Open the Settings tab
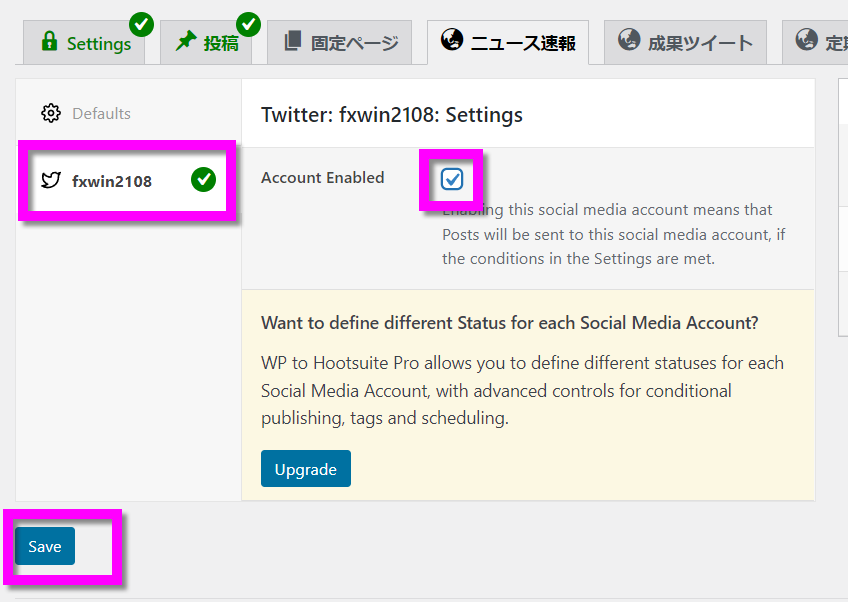The width and height of the screenshot is (848, 602). pyautogui.click(x=84, y=42)
